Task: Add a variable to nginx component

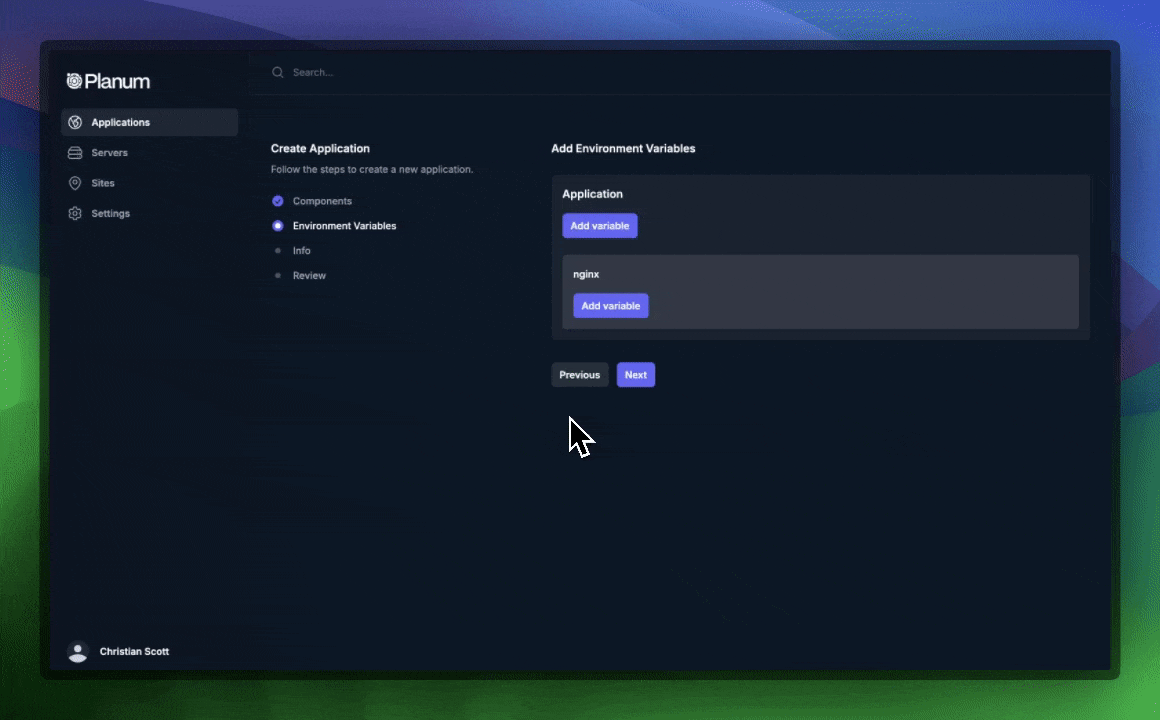Action: point(610,306)
